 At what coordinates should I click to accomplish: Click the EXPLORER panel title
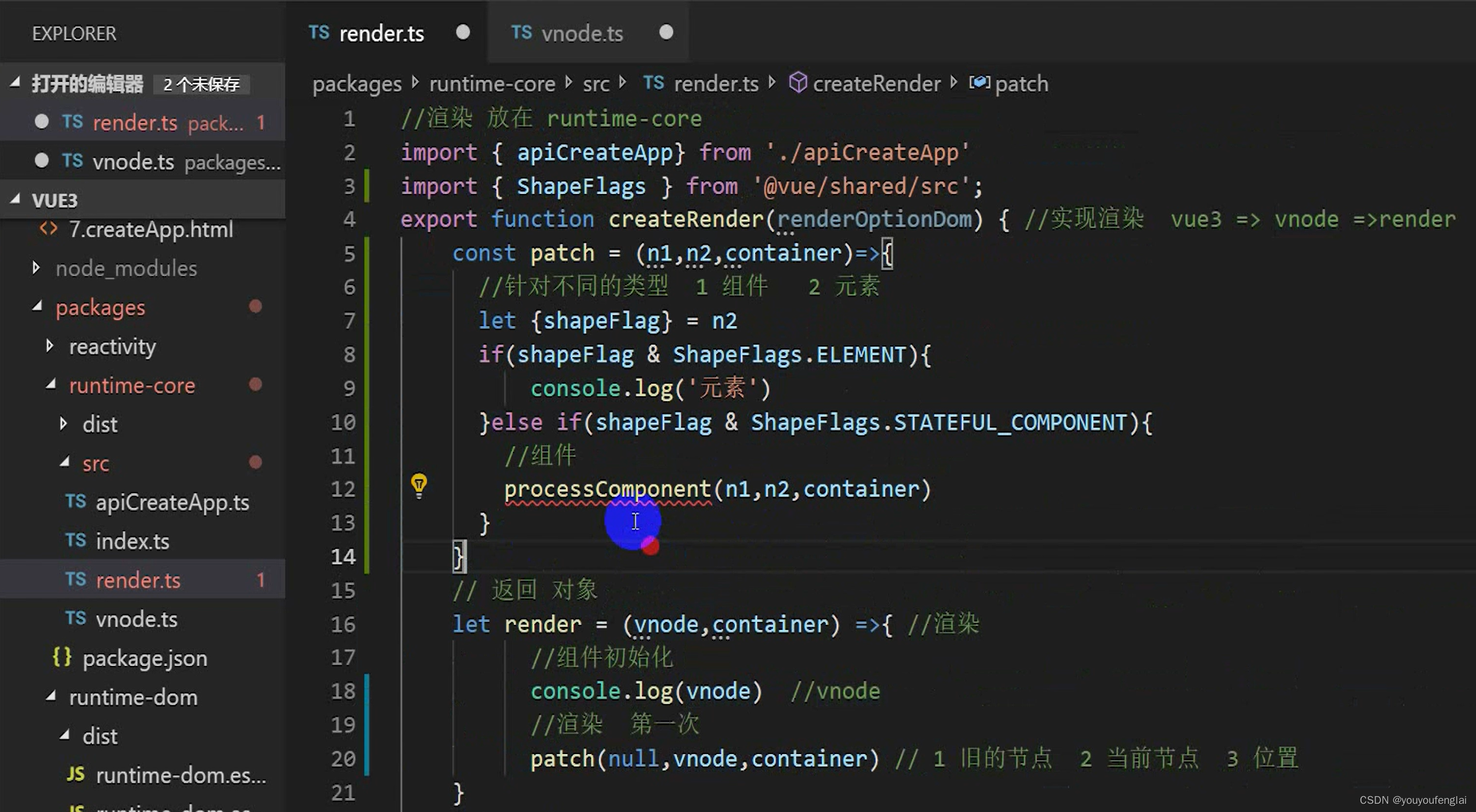(x=74, y=33)
